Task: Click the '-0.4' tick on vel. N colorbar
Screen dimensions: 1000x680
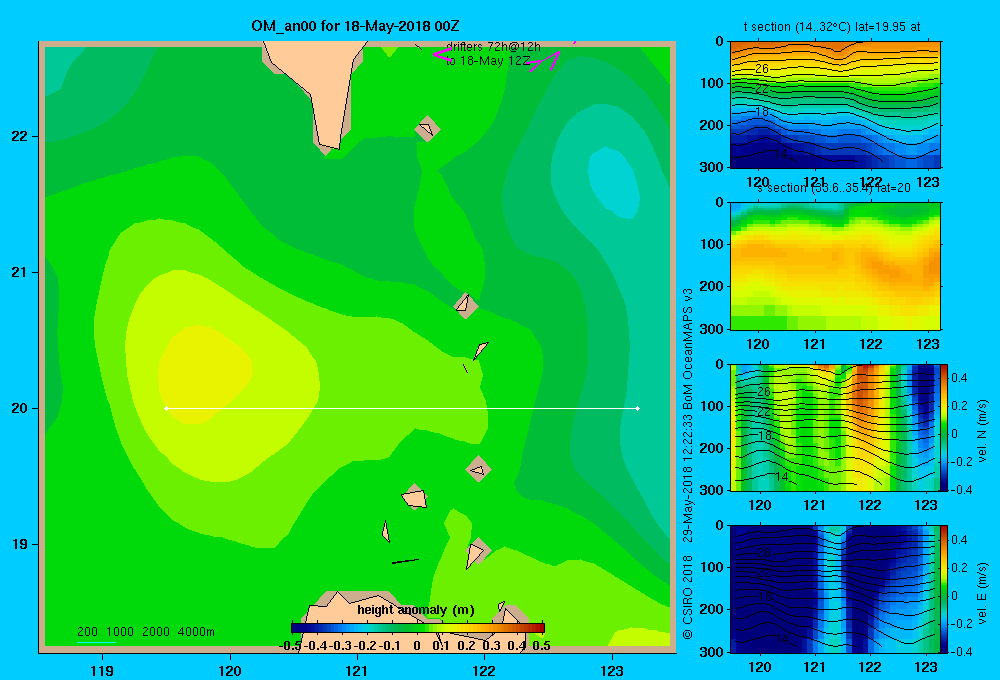Action: tap(961, 490)
